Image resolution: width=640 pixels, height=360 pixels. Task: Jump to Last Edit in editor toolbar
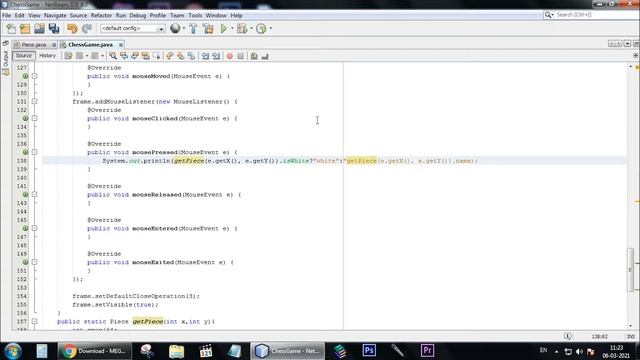click(x=68, y=56)
